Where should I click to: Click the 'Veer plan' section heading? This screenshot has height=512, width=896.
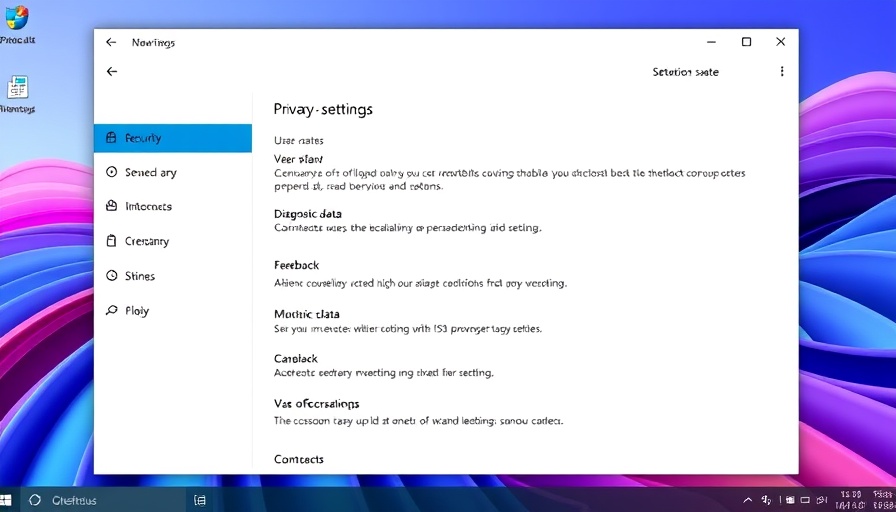tap(298, 159)
